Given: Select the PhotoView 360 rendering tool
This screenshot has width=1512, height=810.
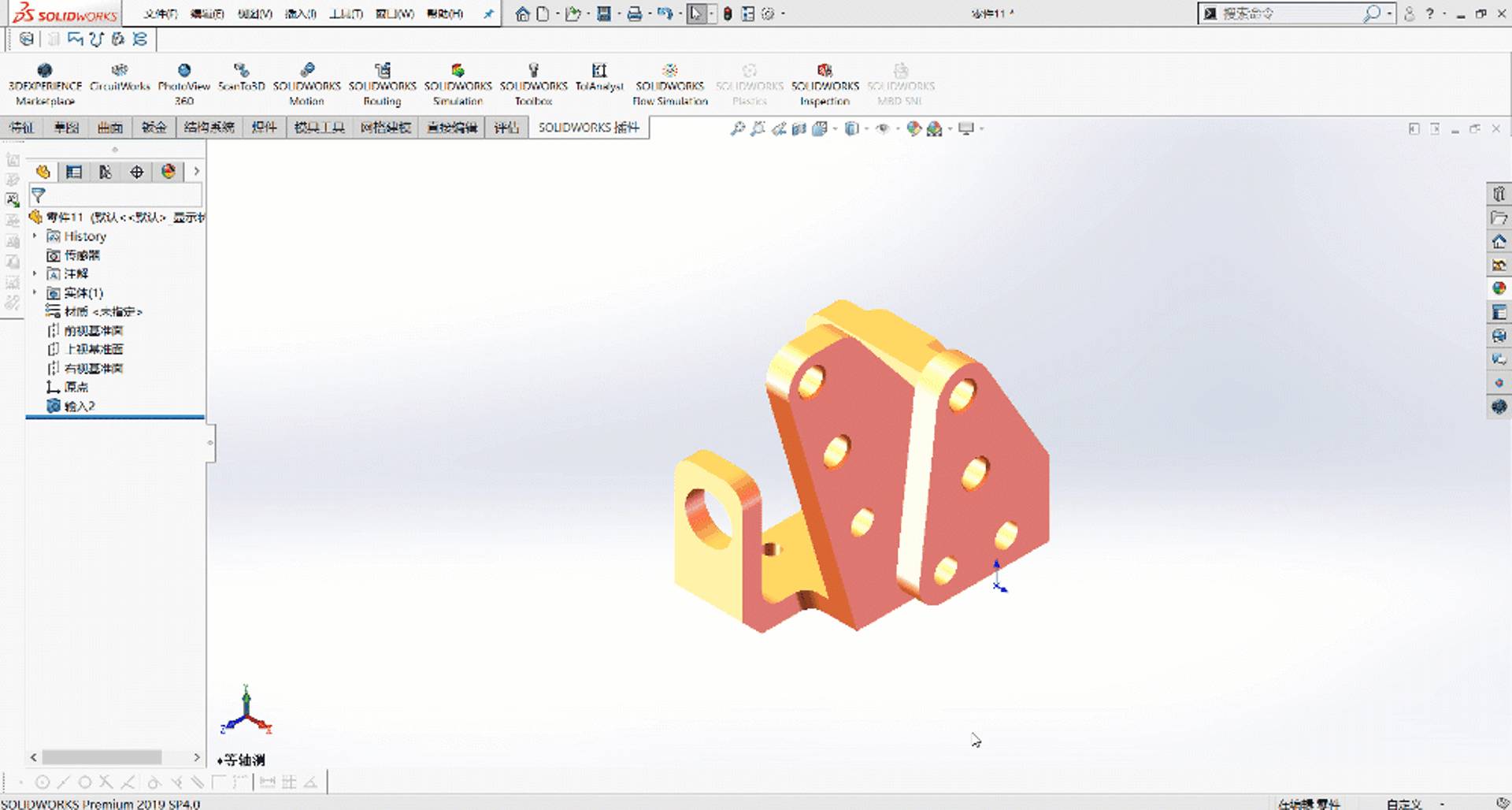Looking at the screenshot, I should (x=183, y=79).
